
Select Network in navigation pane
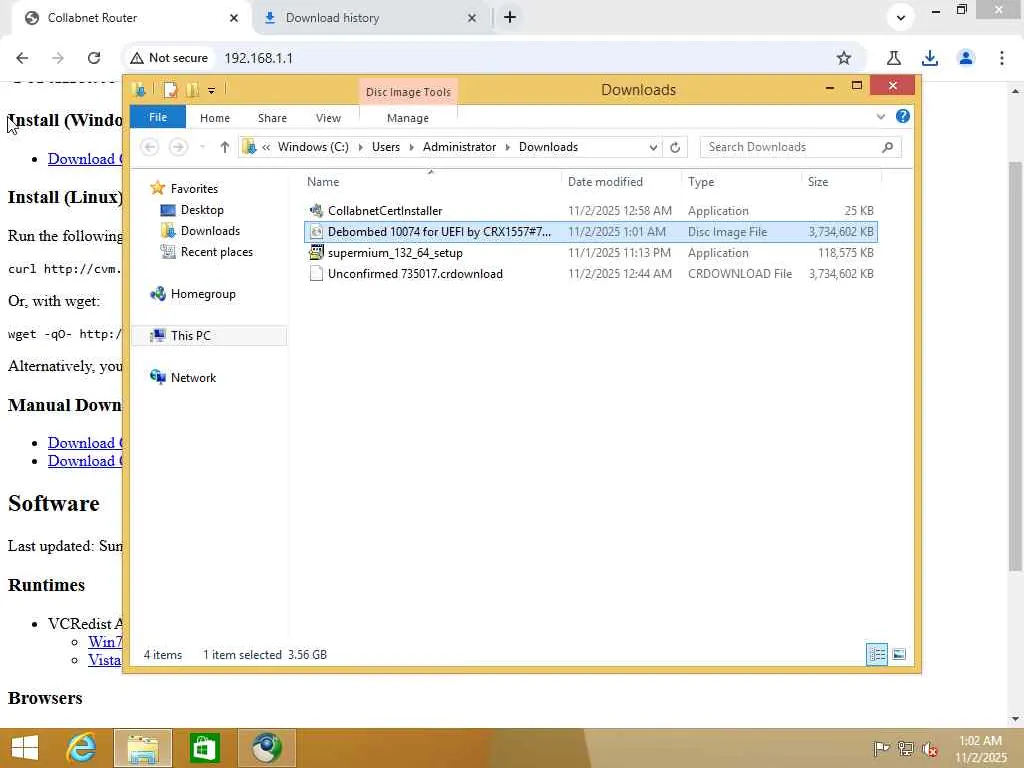tap(193, 377)
